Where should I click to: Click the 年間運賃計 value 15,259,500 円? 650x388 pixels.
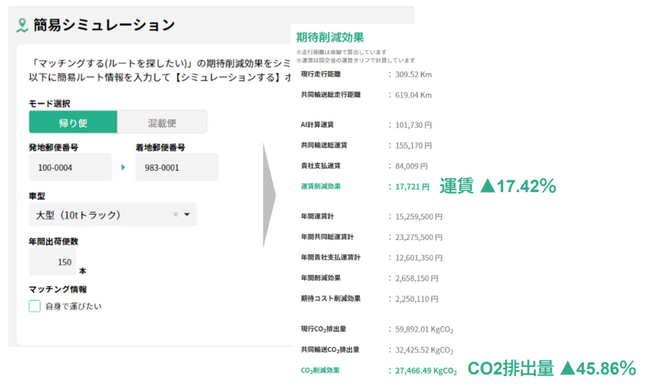pos(419,216)
